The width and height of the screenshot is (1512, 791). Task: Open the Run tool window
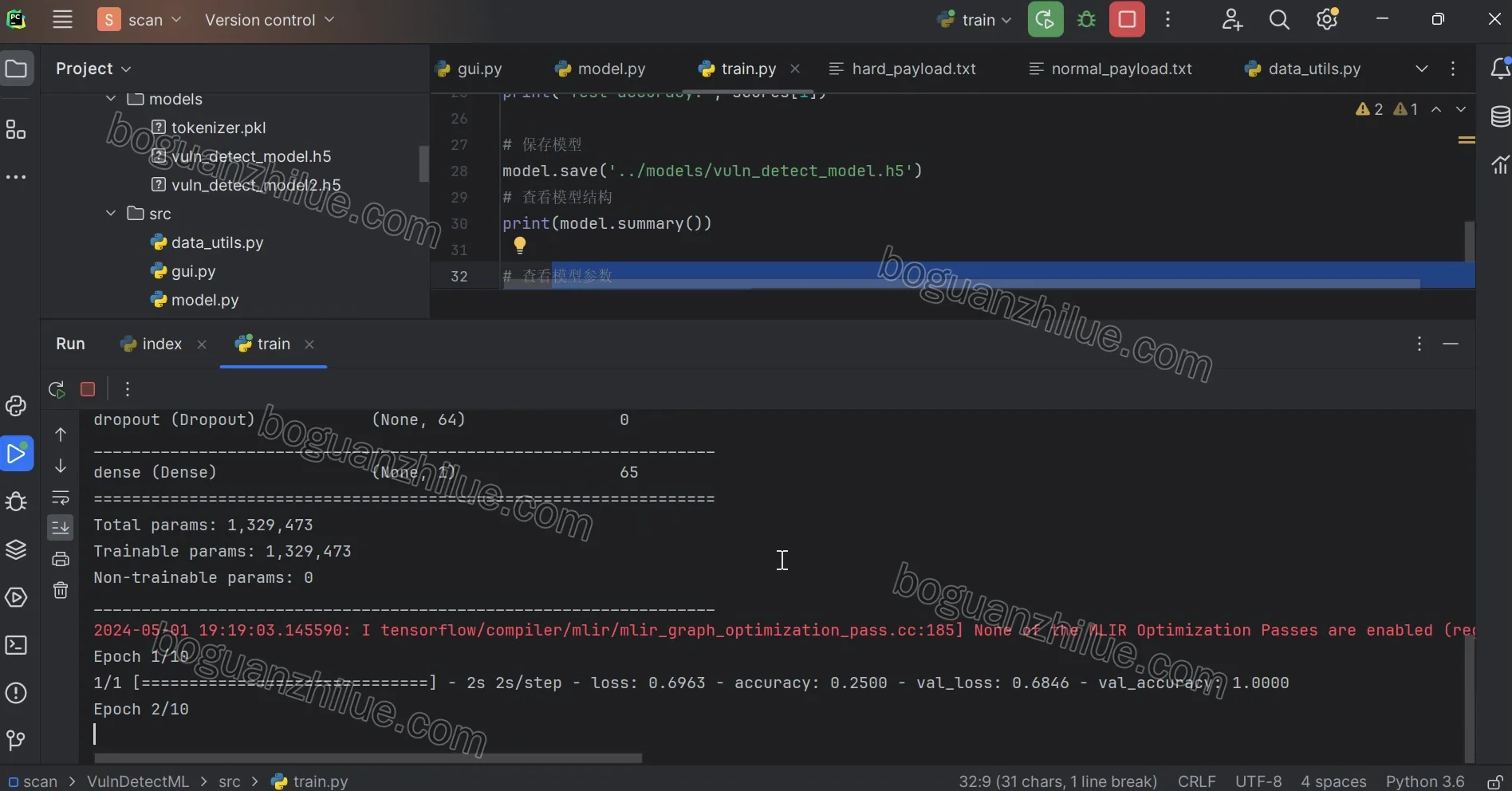pos(16,454)
